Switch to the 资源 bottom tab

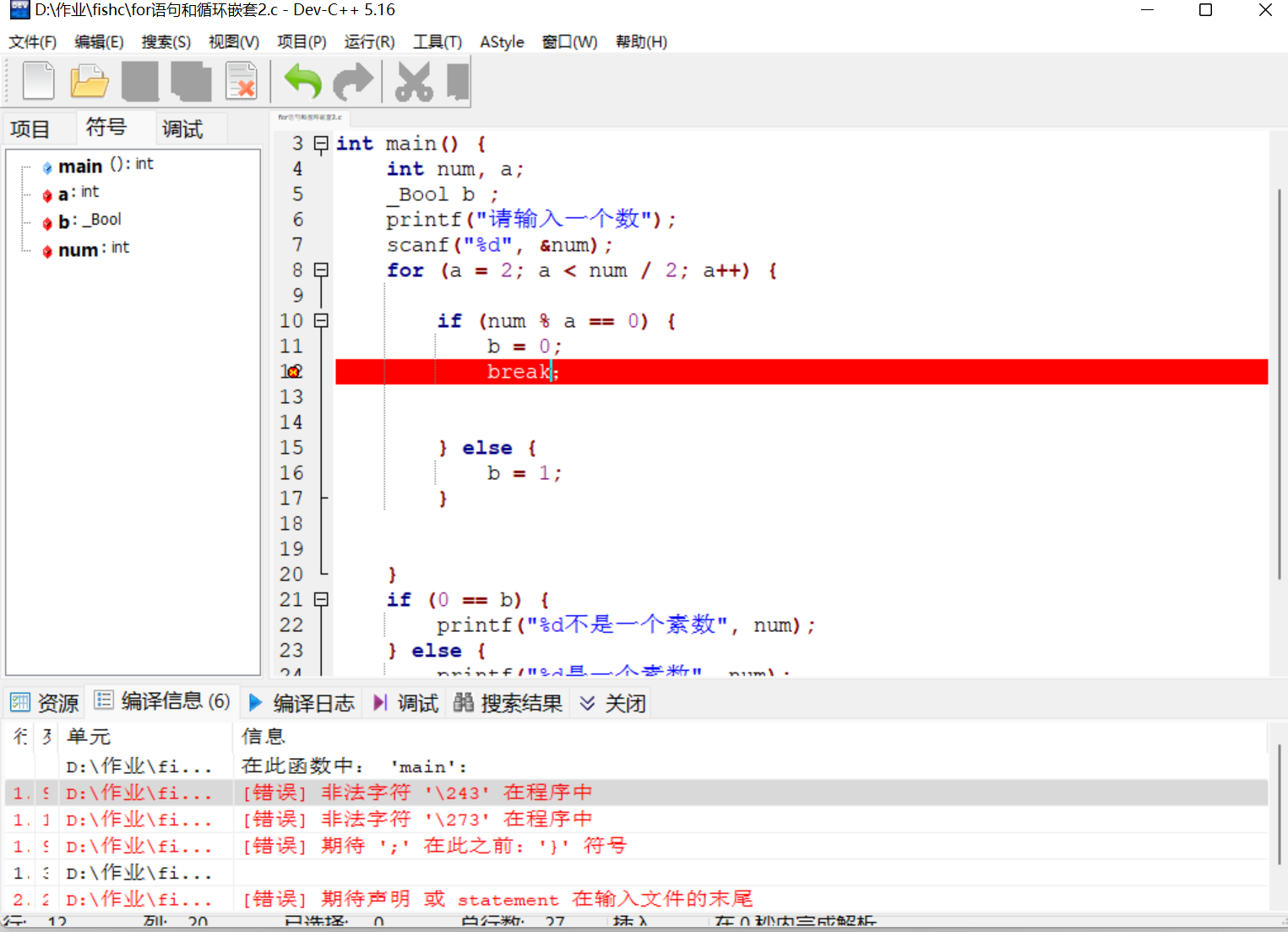pos(44,703)
